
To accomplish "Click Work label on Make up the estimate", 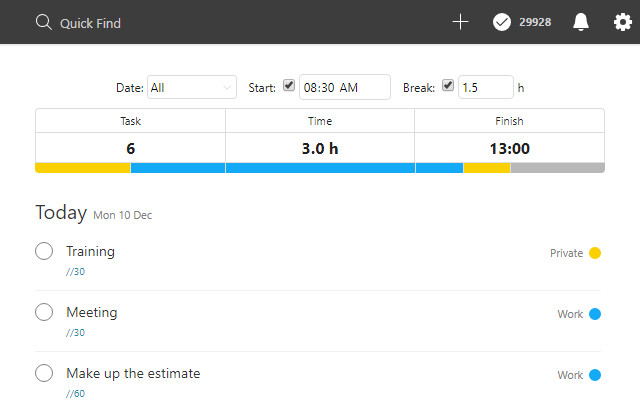I will point(570,375).
